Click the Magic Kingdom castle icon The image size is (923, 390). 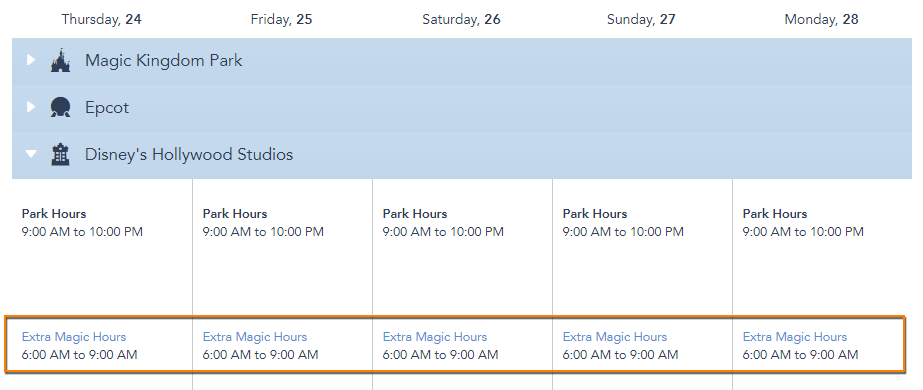pos(60,61)
